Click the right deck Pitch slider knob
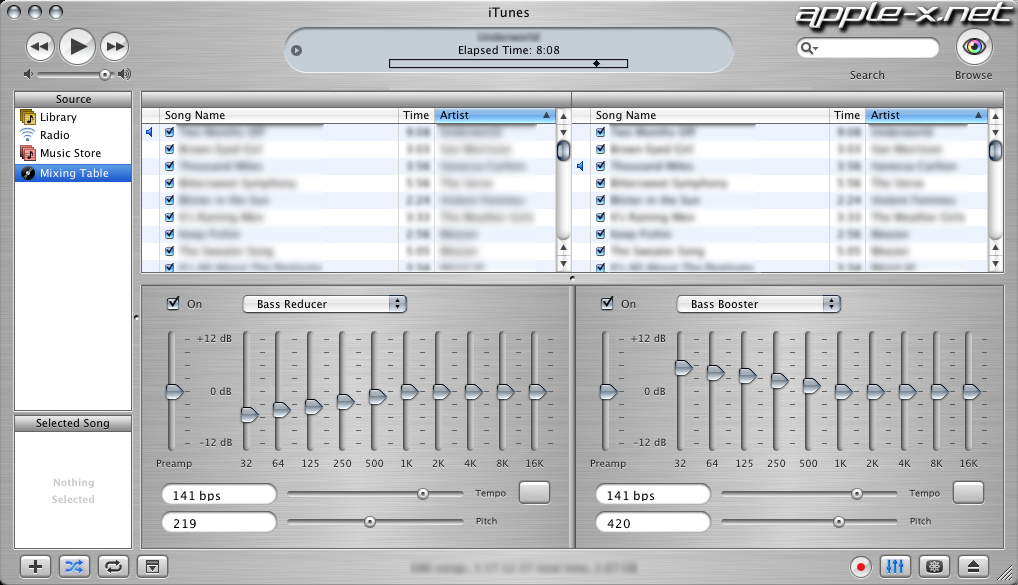 pos(839,522)
